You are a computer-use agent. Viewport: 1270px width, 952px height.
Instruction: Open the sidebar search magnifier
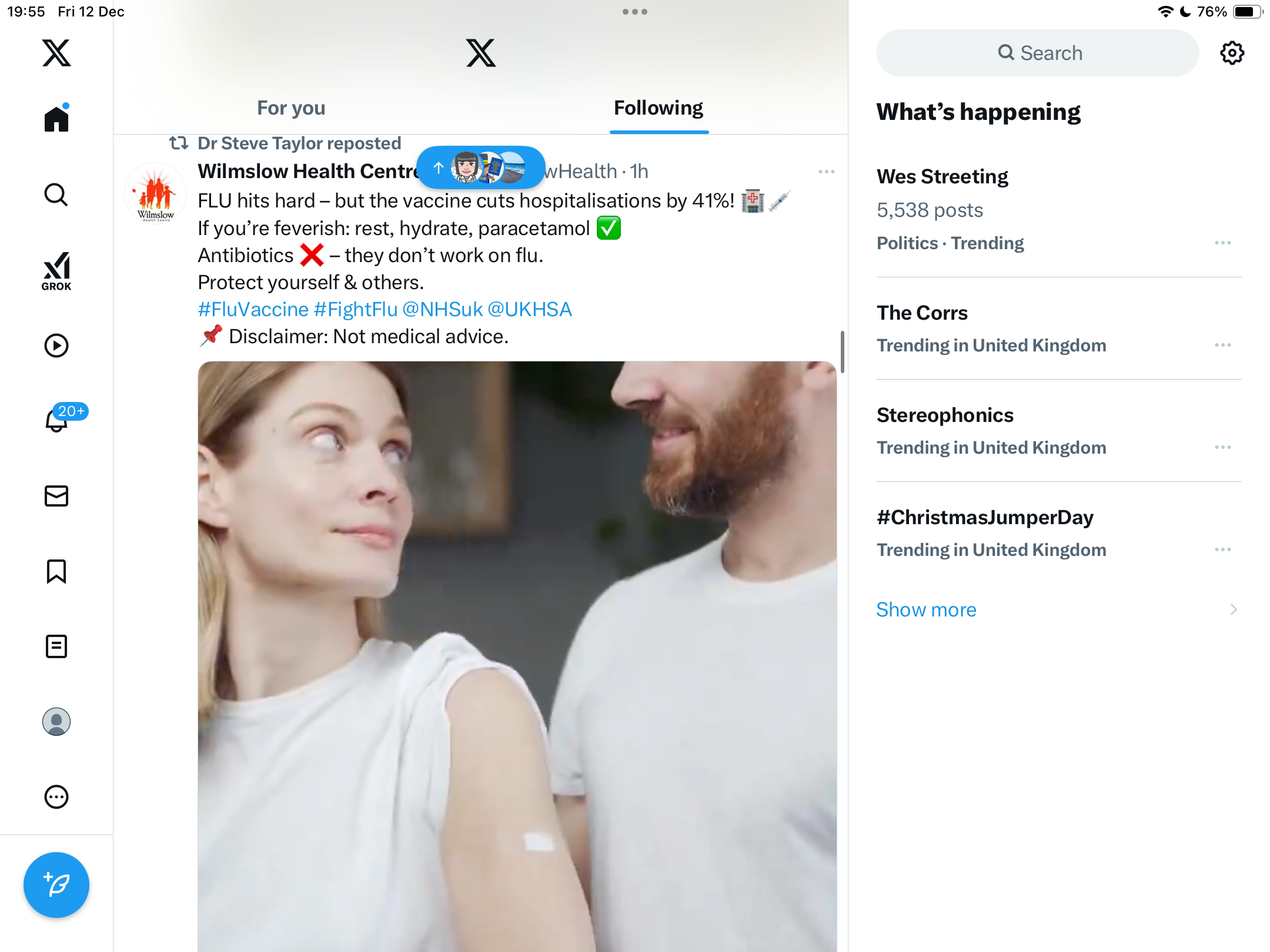[x=56, y=195]
